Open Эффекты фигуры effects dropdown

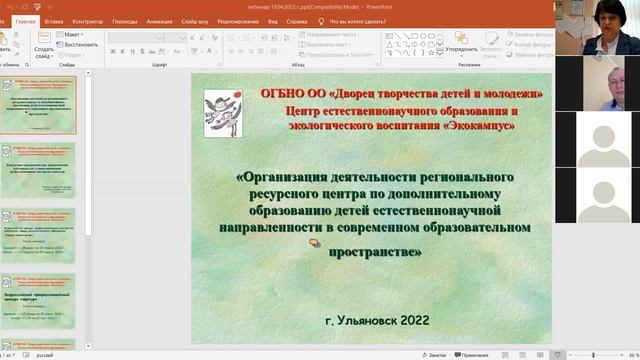point(531,54)
